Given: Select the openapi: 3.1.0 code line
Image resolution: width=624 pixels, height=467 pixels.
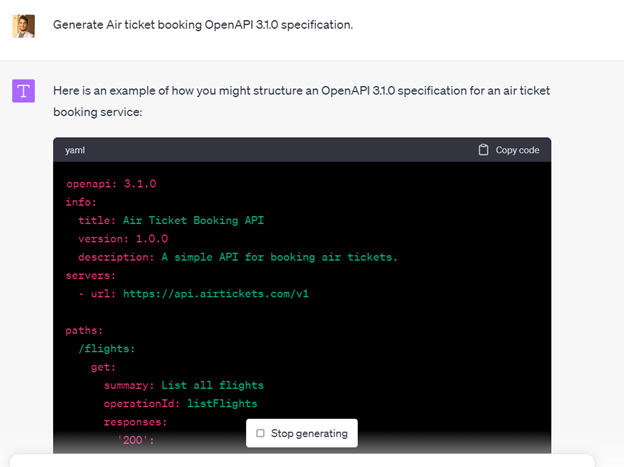Looking at the screenshot, I should point(111,184).
